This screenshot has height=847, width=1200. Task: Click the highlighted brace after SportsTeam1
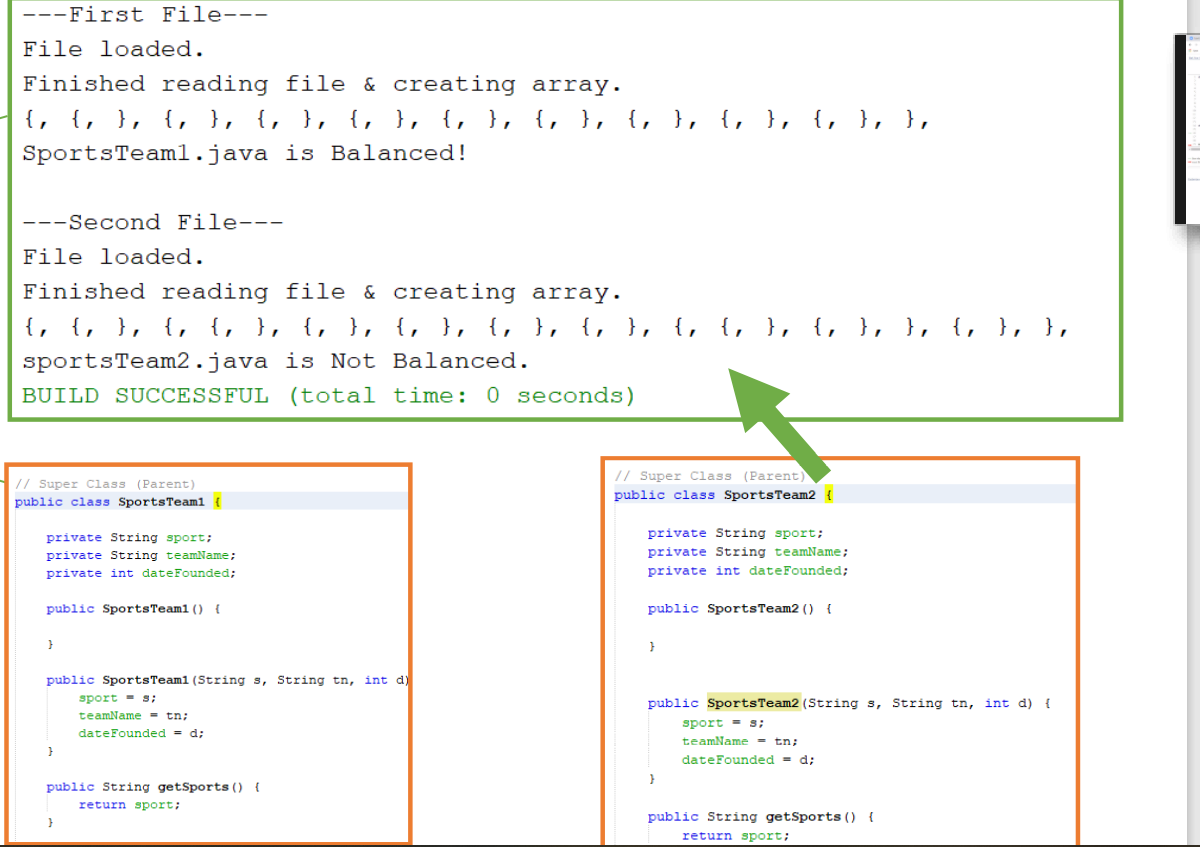click(x=216, y=502)
